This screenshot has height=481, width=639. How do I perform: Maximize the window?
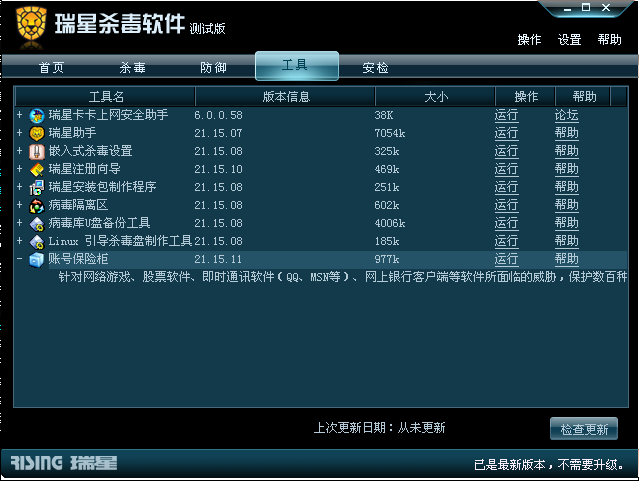point(586,7)
